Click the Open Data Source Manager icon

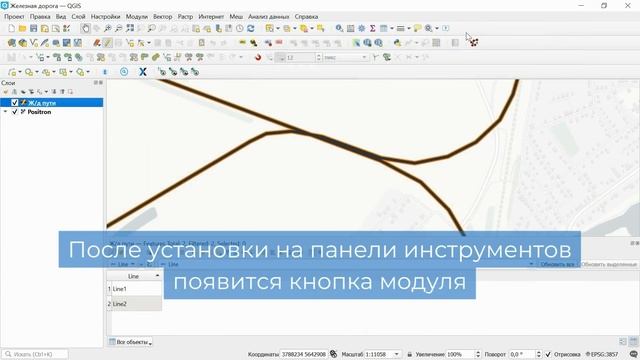(x=11, y=42)
